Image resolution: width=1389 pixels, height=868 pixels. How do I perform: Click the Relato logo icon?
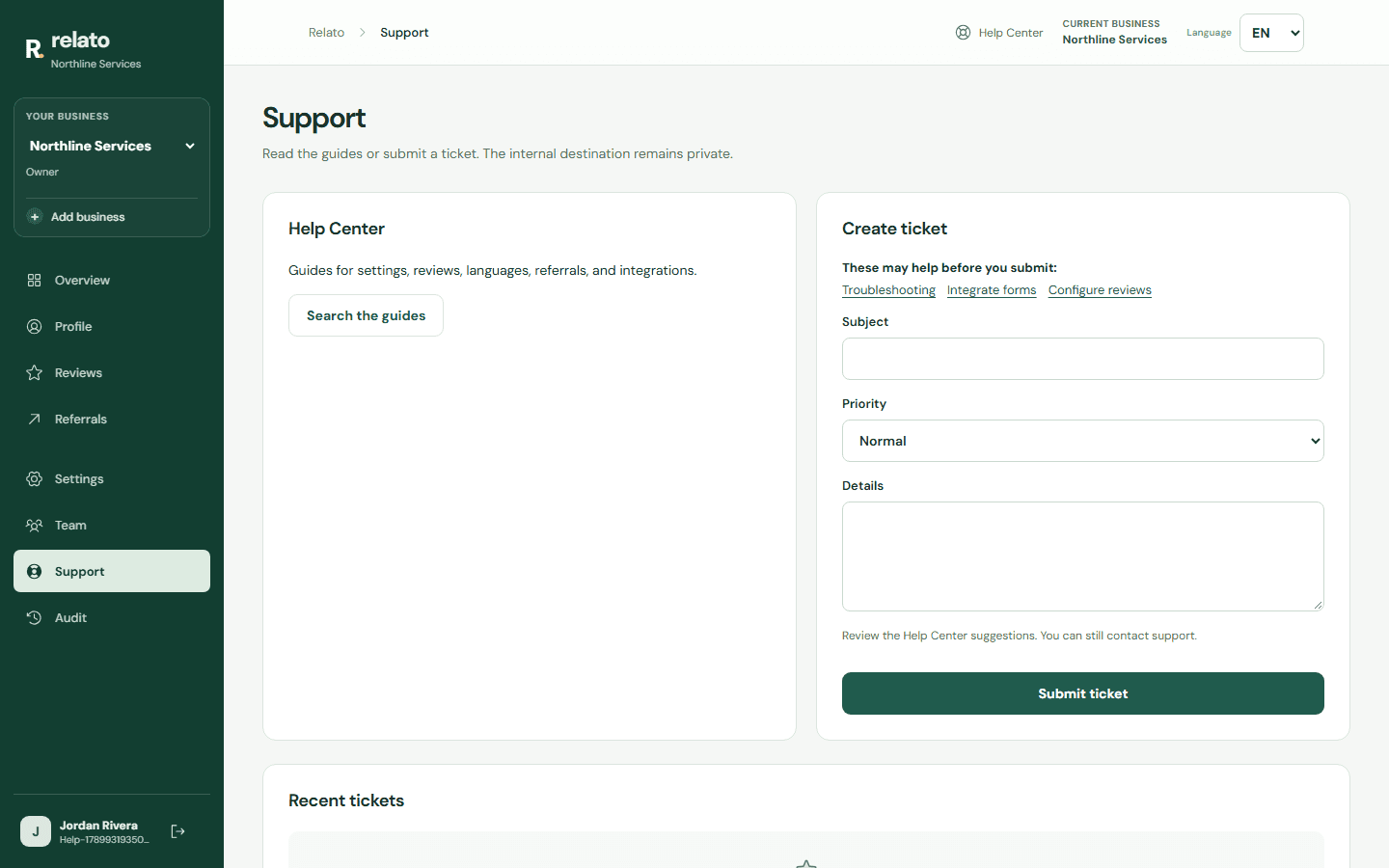[35, 49]
